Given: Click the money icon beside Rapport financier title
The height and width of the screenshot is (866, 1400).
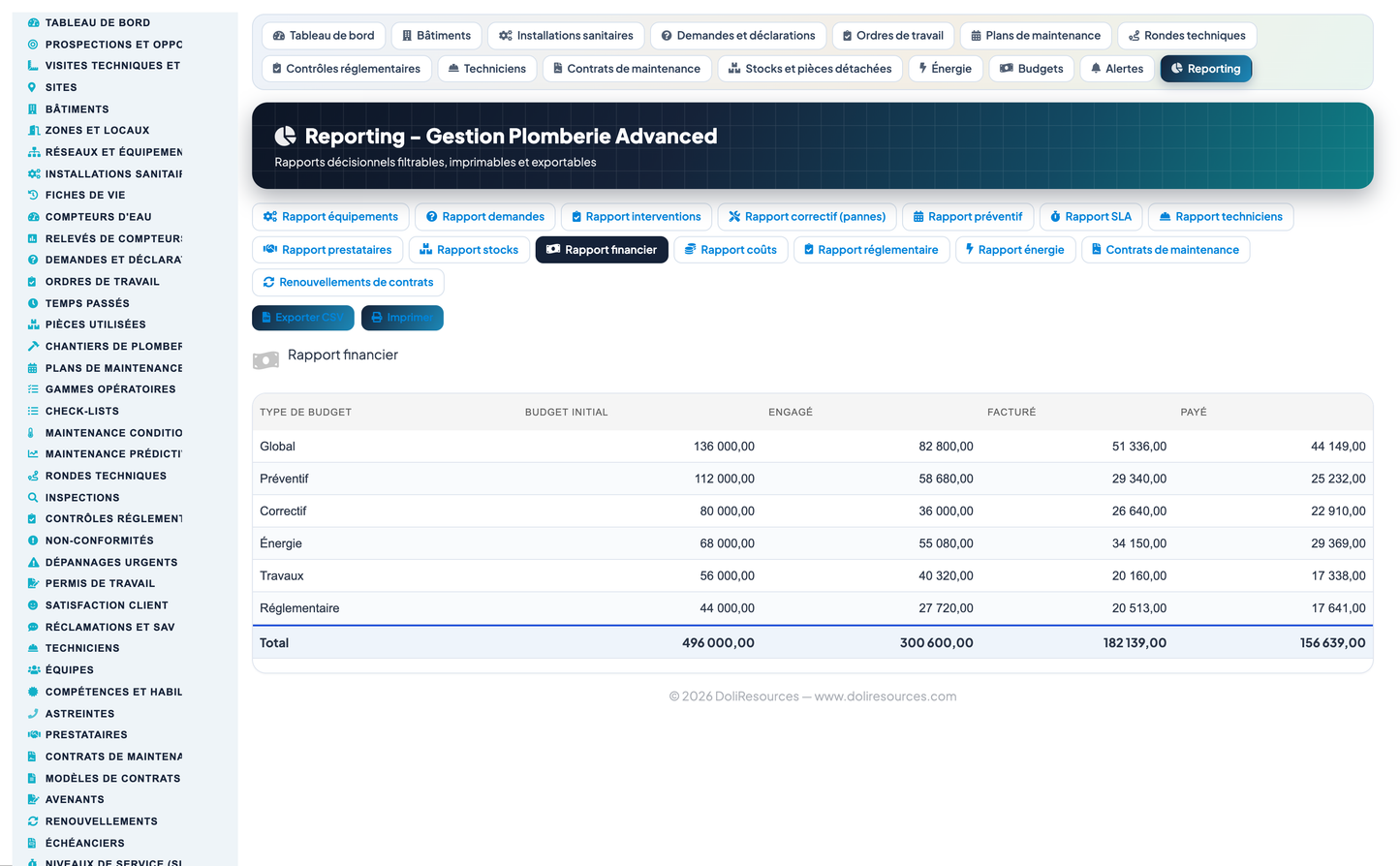Looking at the screenshot, I should [265, 360].
